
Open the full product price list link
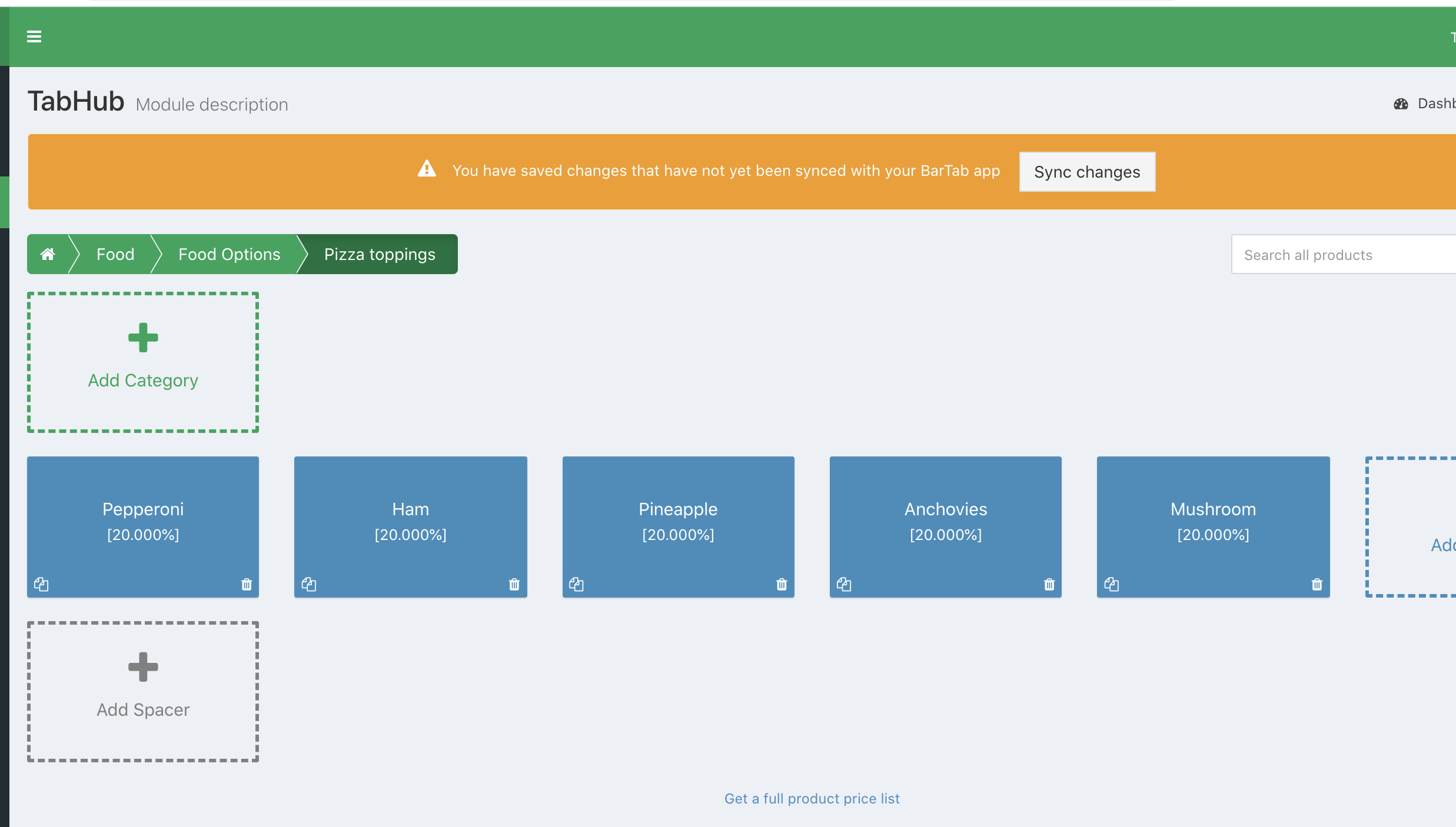[812, 799]
